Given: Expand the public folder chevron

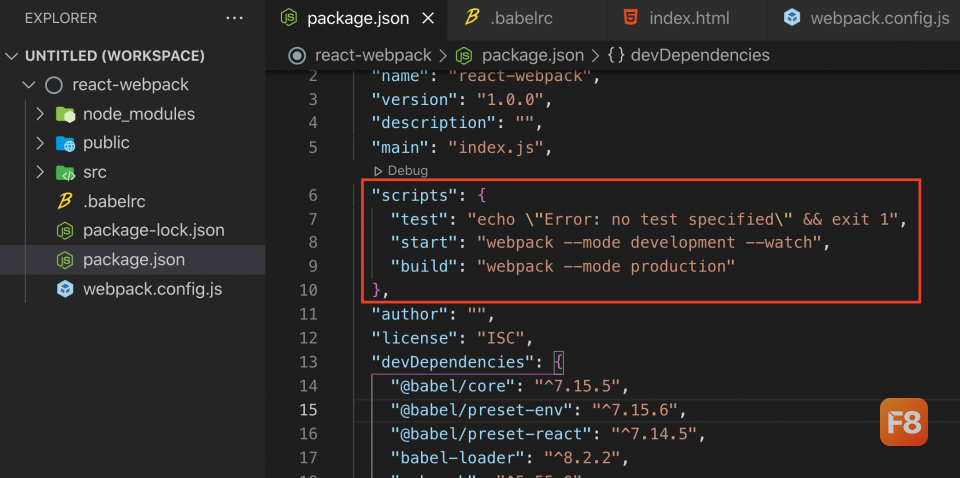Looking at the screenshot, I should pyautogui.click(x=40, y=143).
